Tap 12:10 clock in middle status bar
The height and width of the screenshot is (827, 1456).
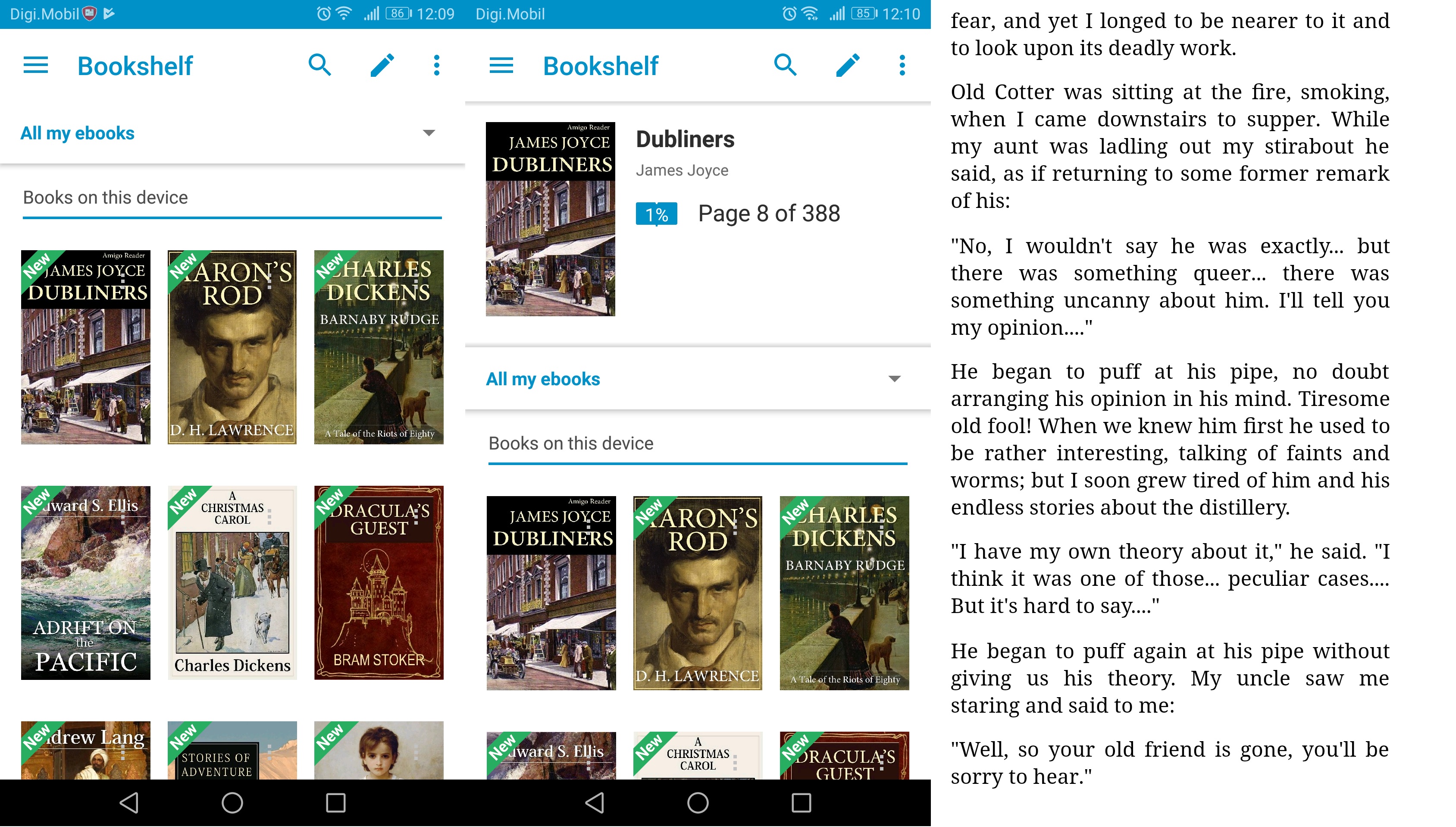click(x=902, y=14)
